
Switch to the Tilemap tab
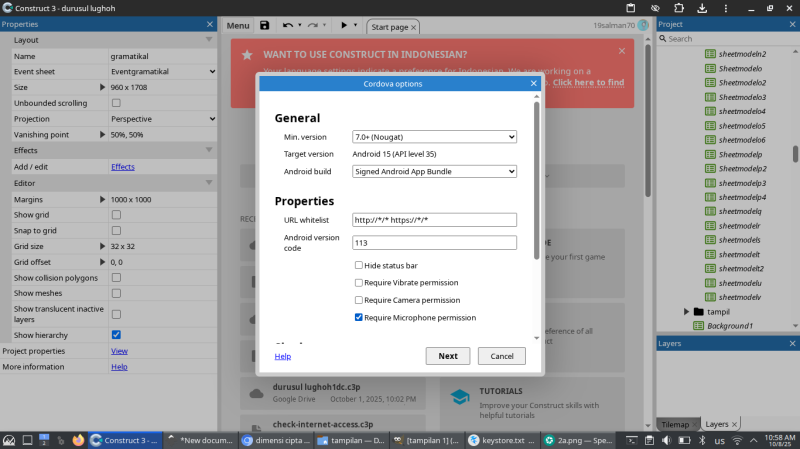click(x=675, y=424)
